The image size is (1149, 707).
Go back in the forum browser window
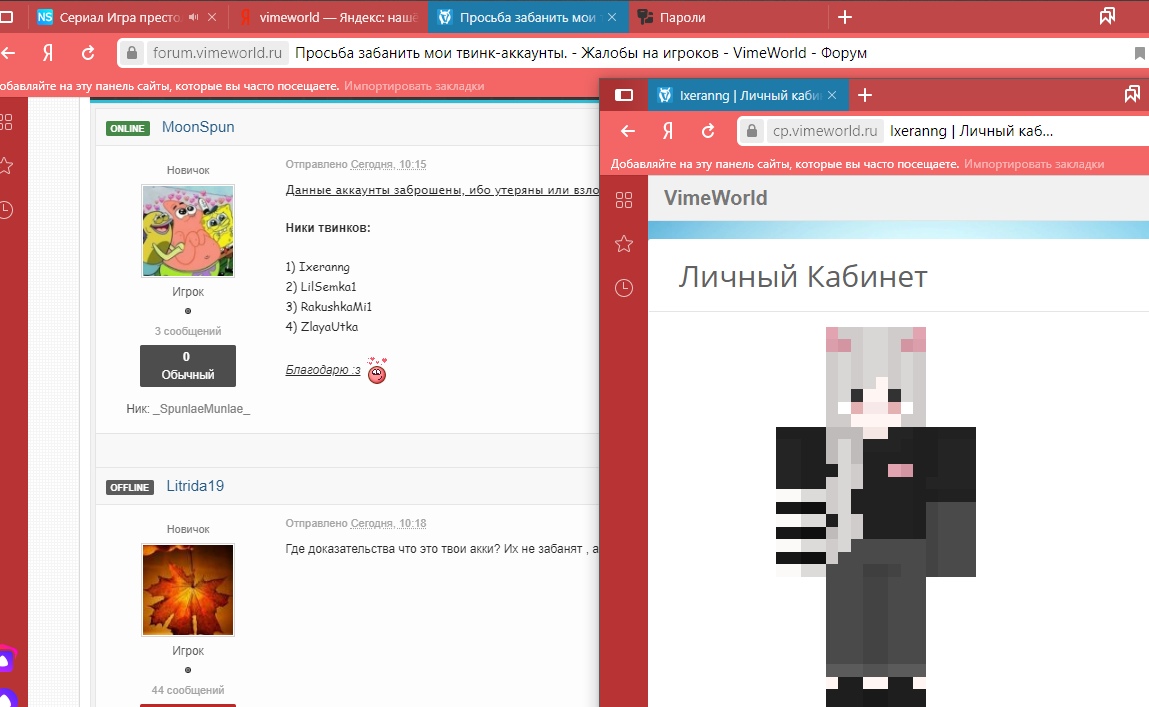(x=8, y=53)
